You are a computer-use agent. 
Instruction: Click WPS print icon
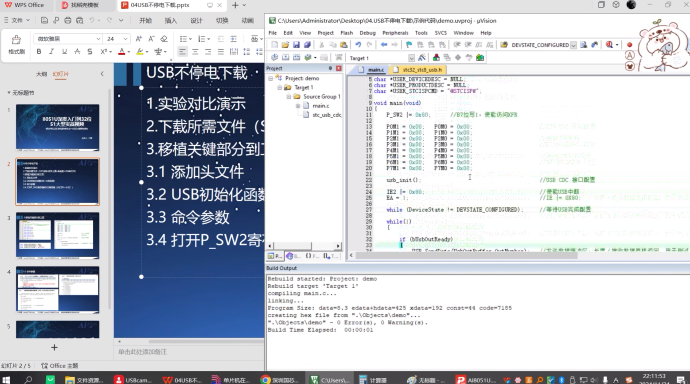tap(67, 20)
